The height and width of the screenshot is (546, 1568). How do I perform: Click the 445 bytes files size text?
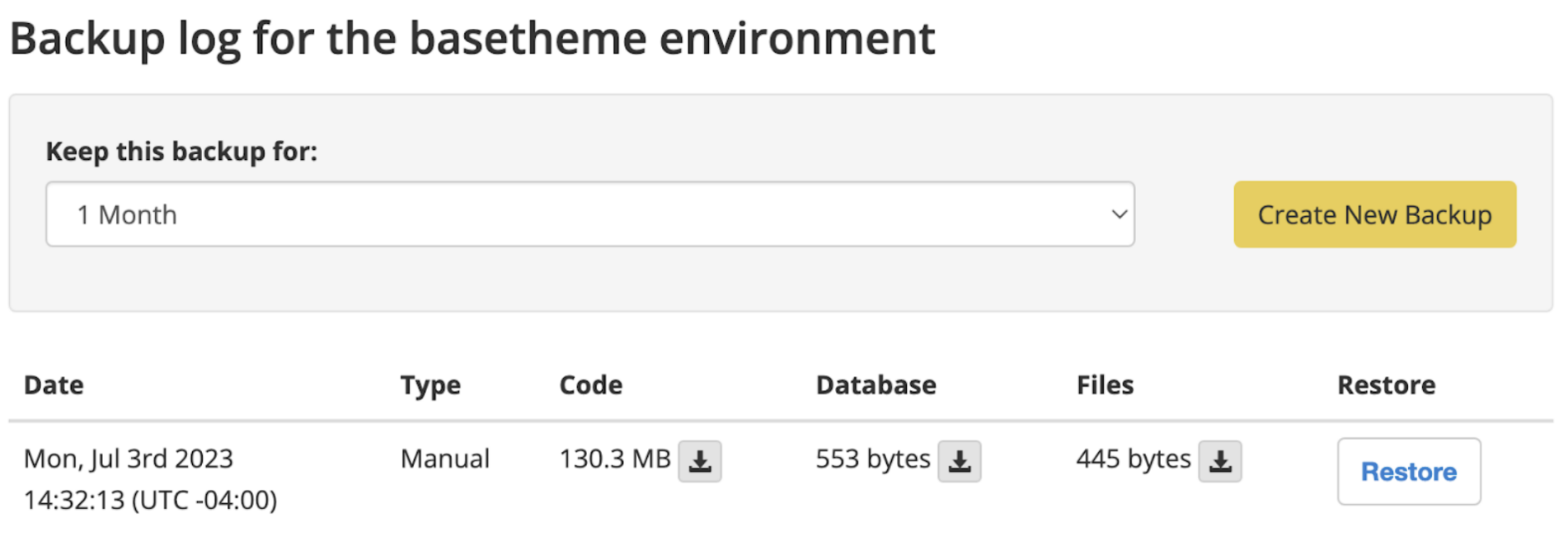point(1133,459)
